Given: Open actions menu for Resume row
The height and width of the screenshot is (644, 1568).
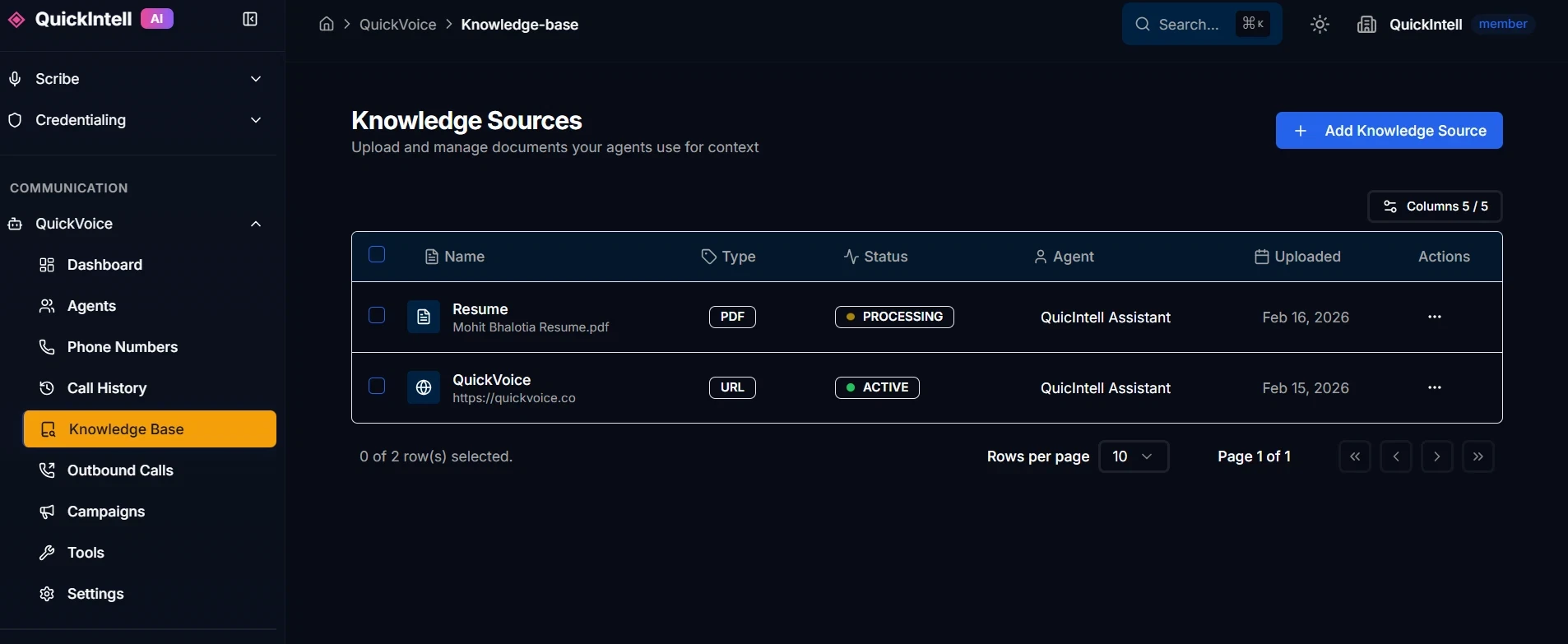Looking at the screenshot, I should [1435, 317].
